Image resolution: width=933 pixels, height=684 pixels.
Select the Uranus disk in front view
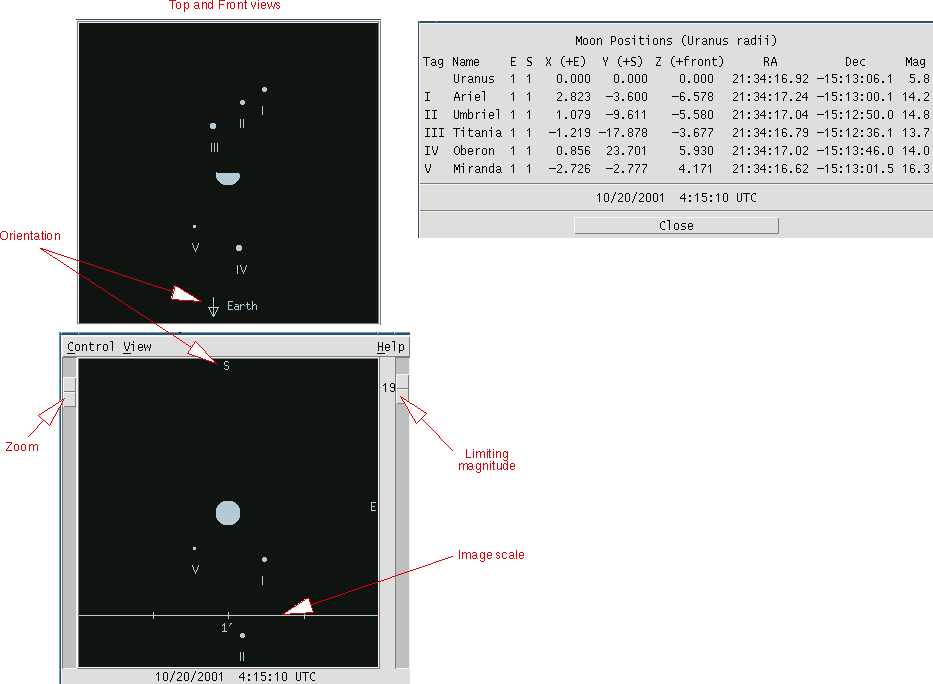point(228,513)
